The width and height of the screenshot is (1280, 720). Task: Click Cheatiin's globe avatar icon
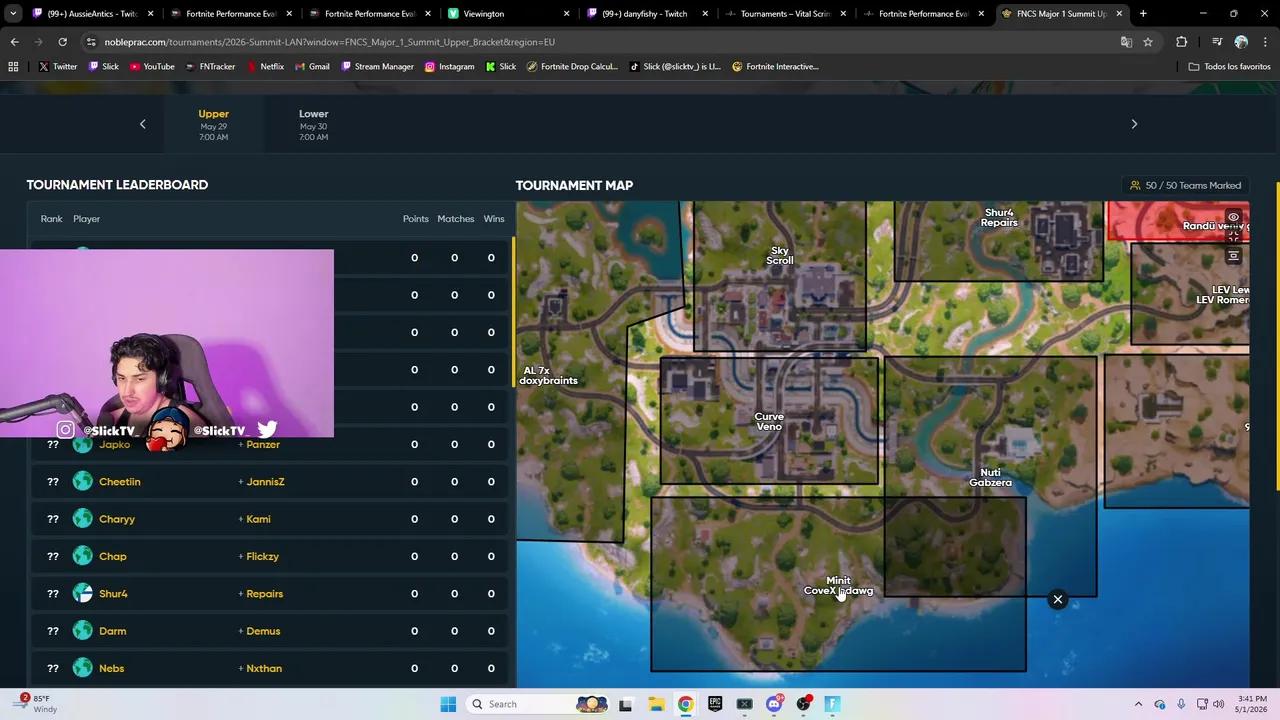tap(82, 482)
